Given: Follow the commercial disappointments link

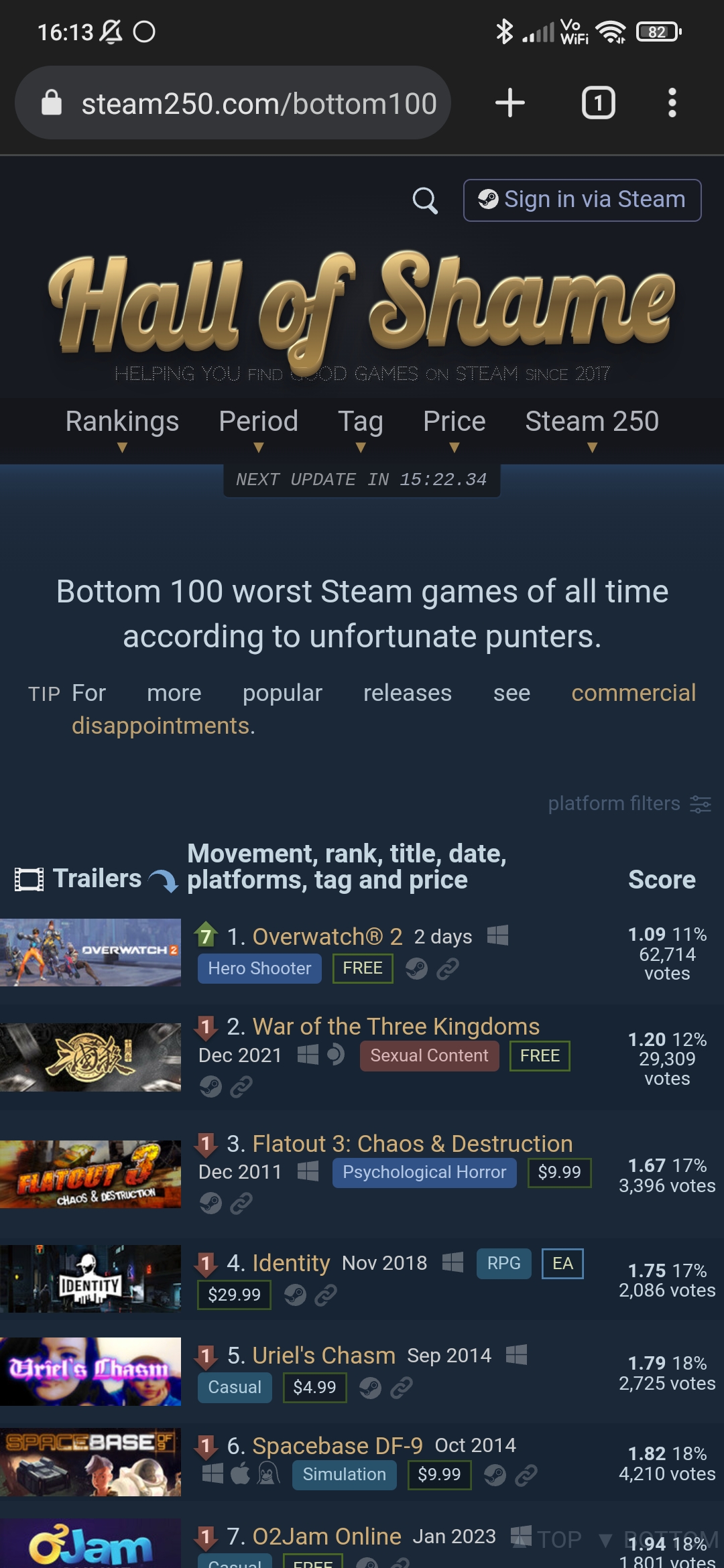Looking at the screenshot, I should pos(384,709).
